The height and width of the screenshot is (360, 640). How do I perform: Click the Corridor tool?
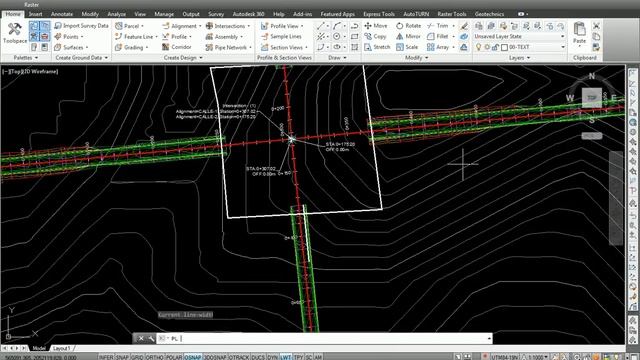coord(177,47)
